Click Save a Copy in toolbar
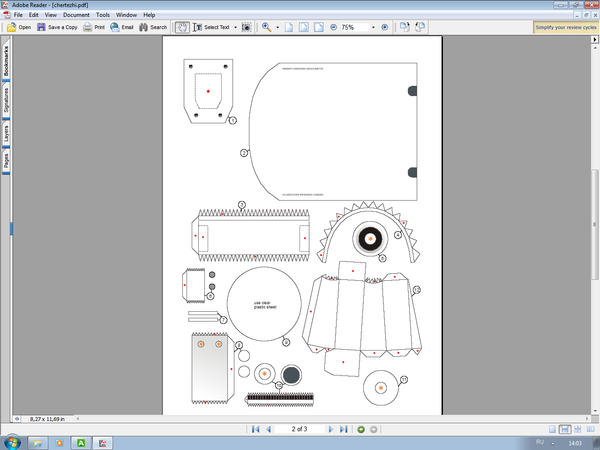The width and height of the screenshot is (600, 450). pos(57,27)
